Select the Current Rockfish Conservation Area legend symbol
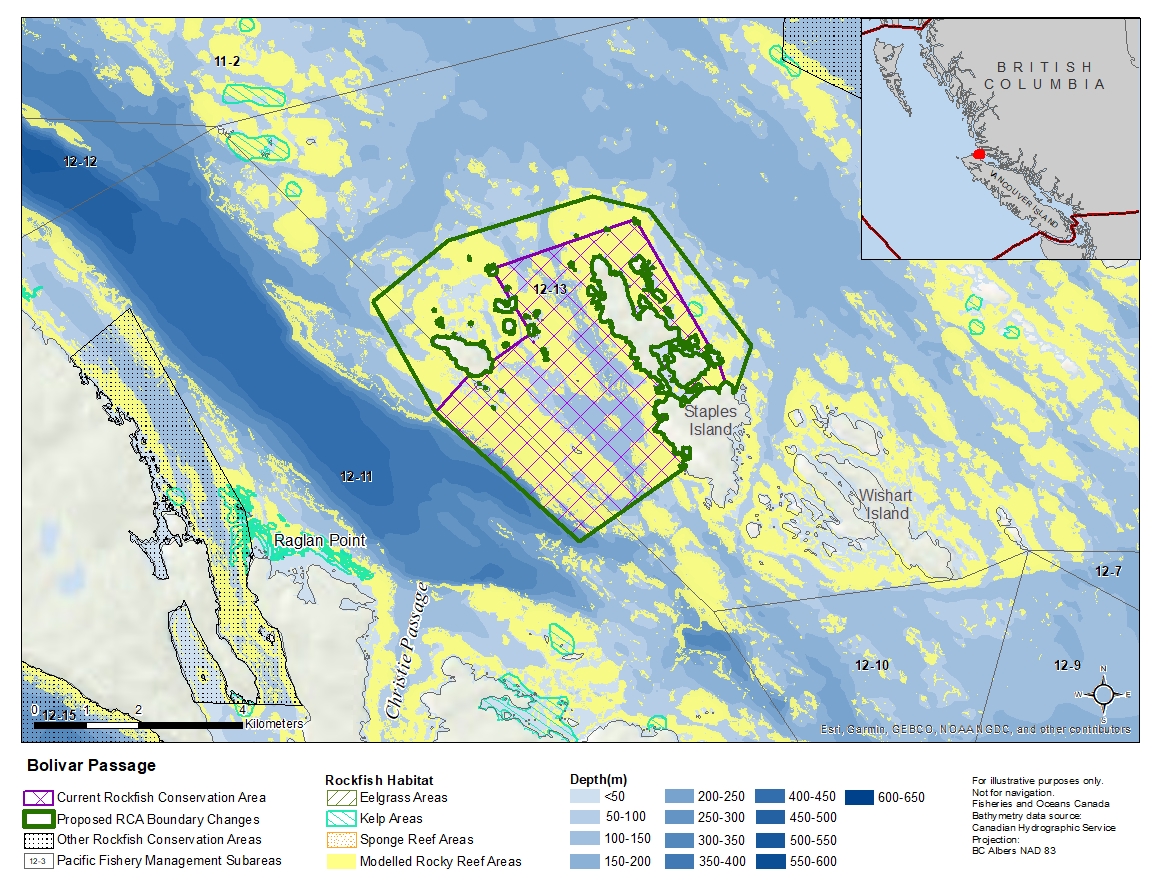Image resolution: width=1155 pixels, height=892 pixels. tap(38, 797)
